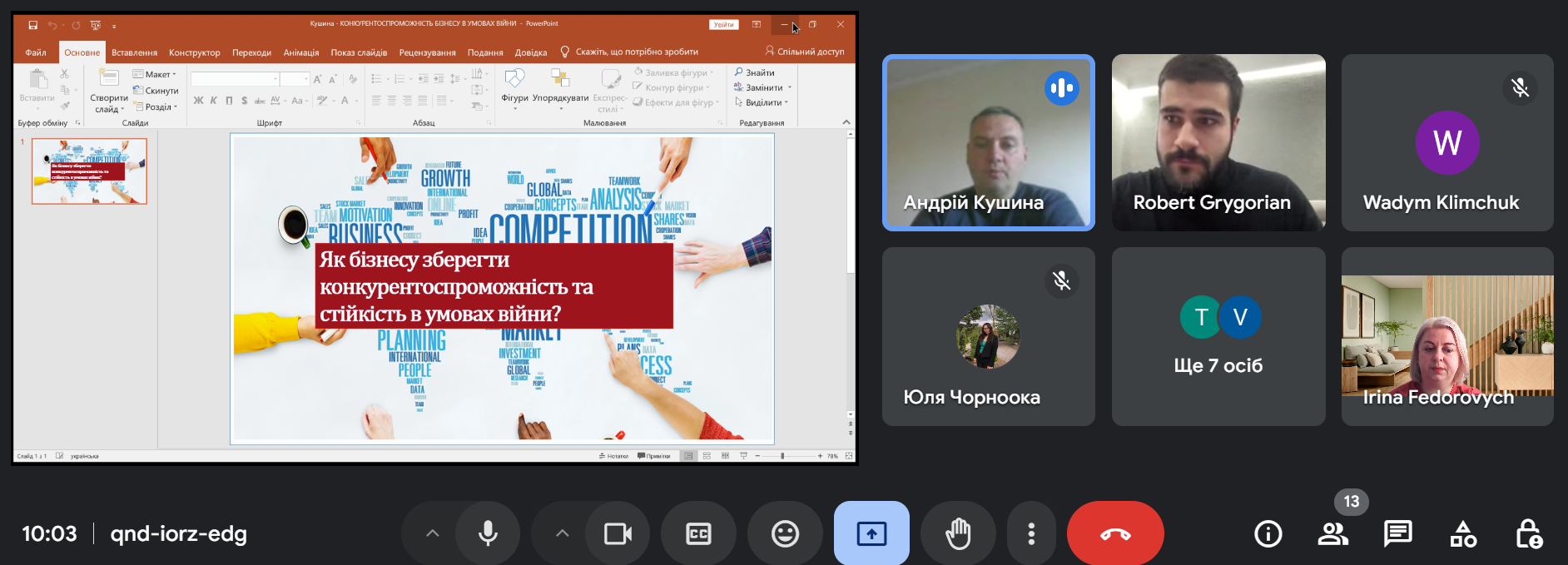
Task: Expand audio settings arrow beside microphone
Action: pyautogui.click(x=432, y=533)
